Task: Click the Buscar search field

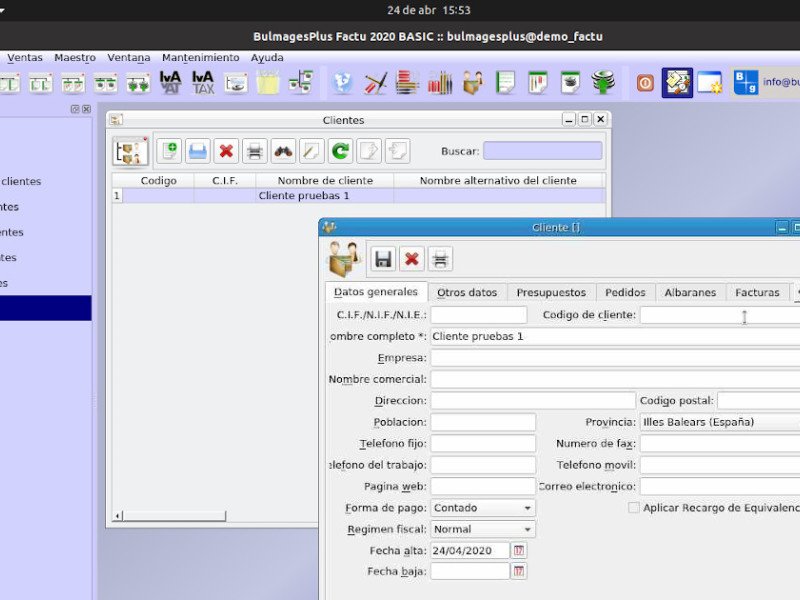Action: point(542,151)
